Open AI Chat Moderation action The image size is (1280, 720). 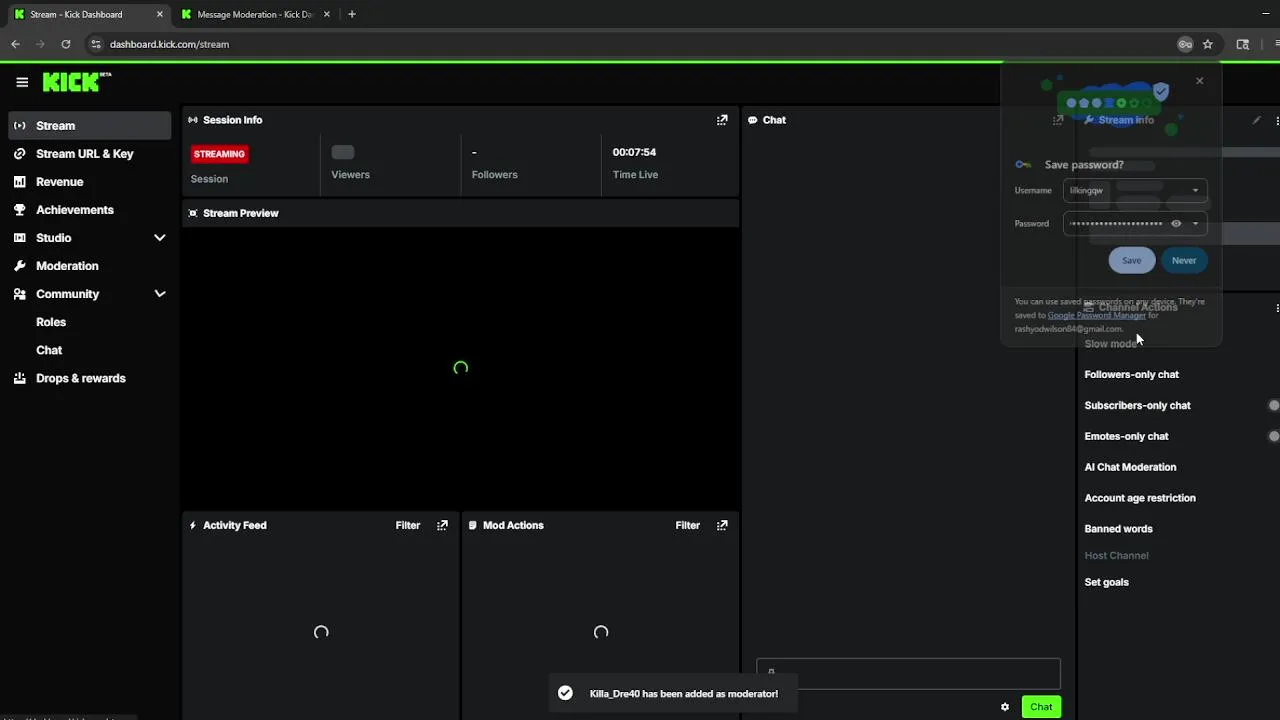tap(1130, 467)
